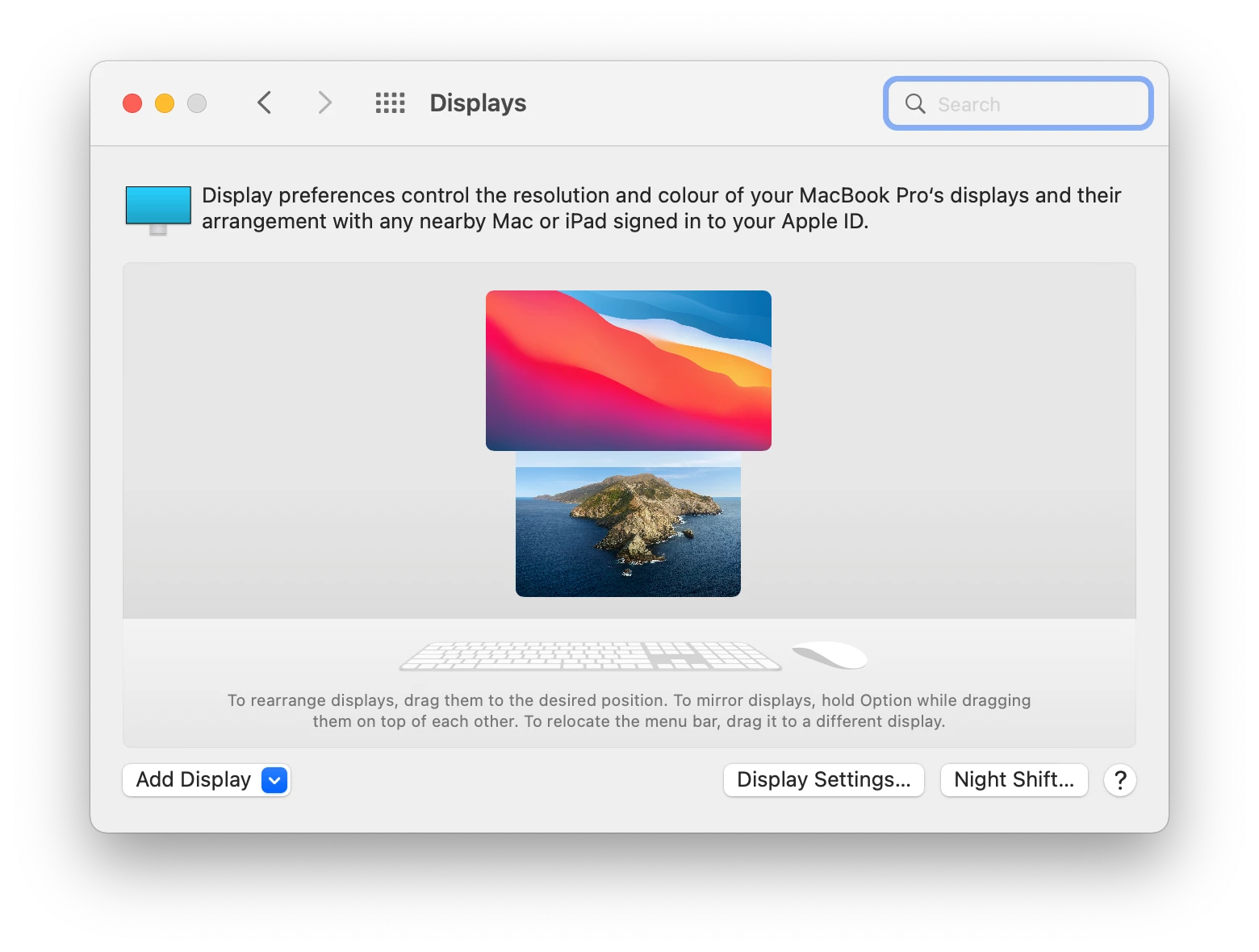Image resolution: width=1259 pixels, height=952 pixels.
Task: Click the "Displays" window title
Action: [478, 103]
